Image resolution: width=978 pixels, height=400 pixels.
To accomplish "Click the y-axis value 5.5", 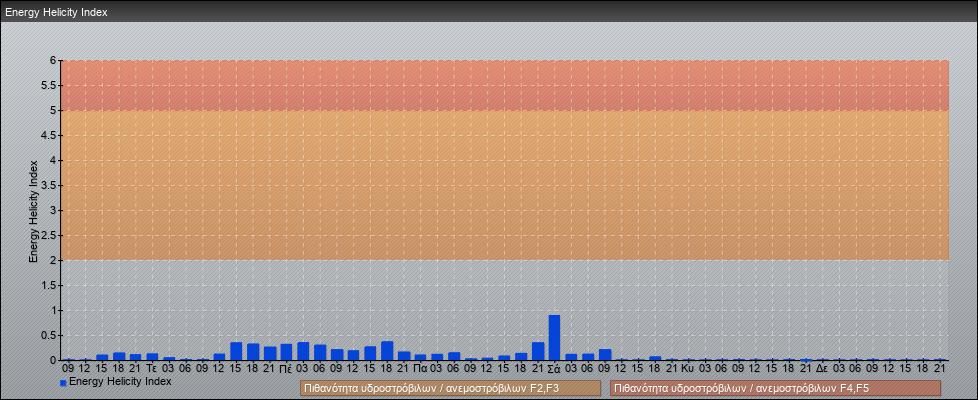I will 50,85.
